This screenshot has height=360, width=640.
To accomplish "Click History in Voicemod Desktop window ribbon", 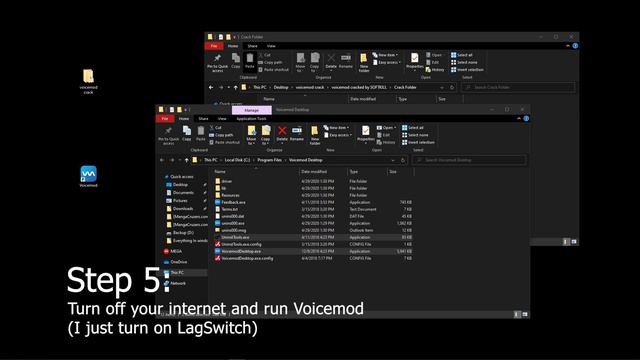I will coord(386,142).
